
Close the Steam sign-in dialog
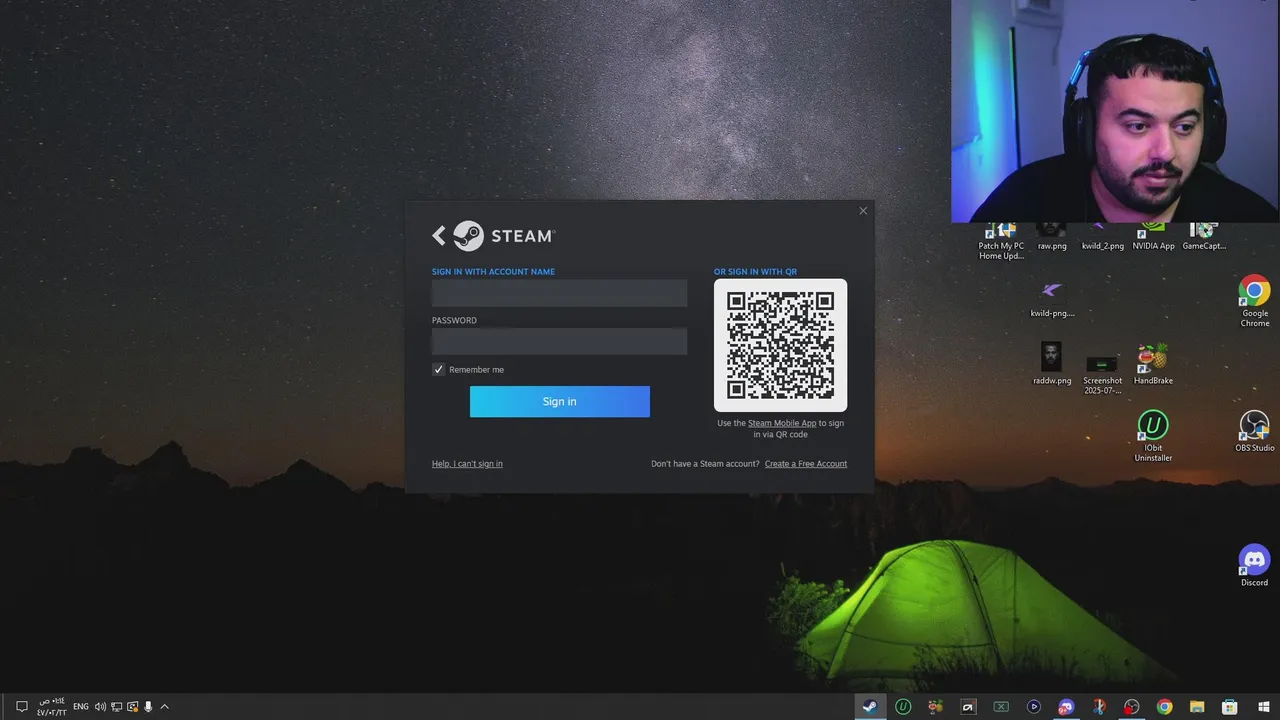(x=863, y=211)
